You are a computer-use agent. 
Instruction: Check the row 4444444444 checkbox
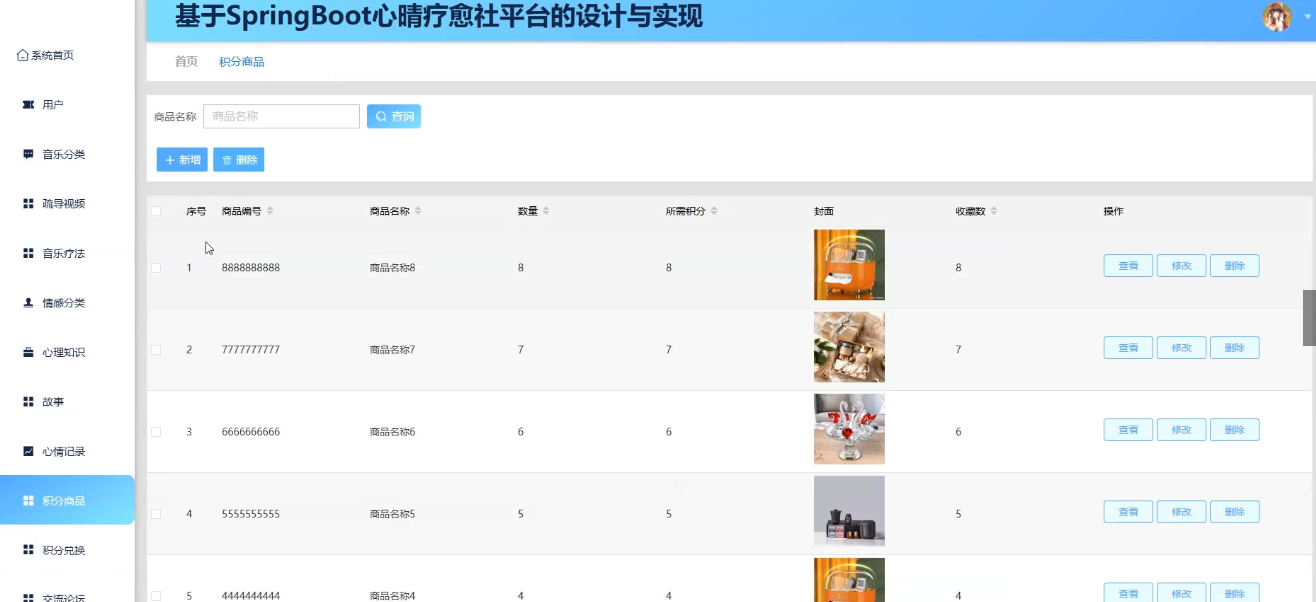point(156,596)
